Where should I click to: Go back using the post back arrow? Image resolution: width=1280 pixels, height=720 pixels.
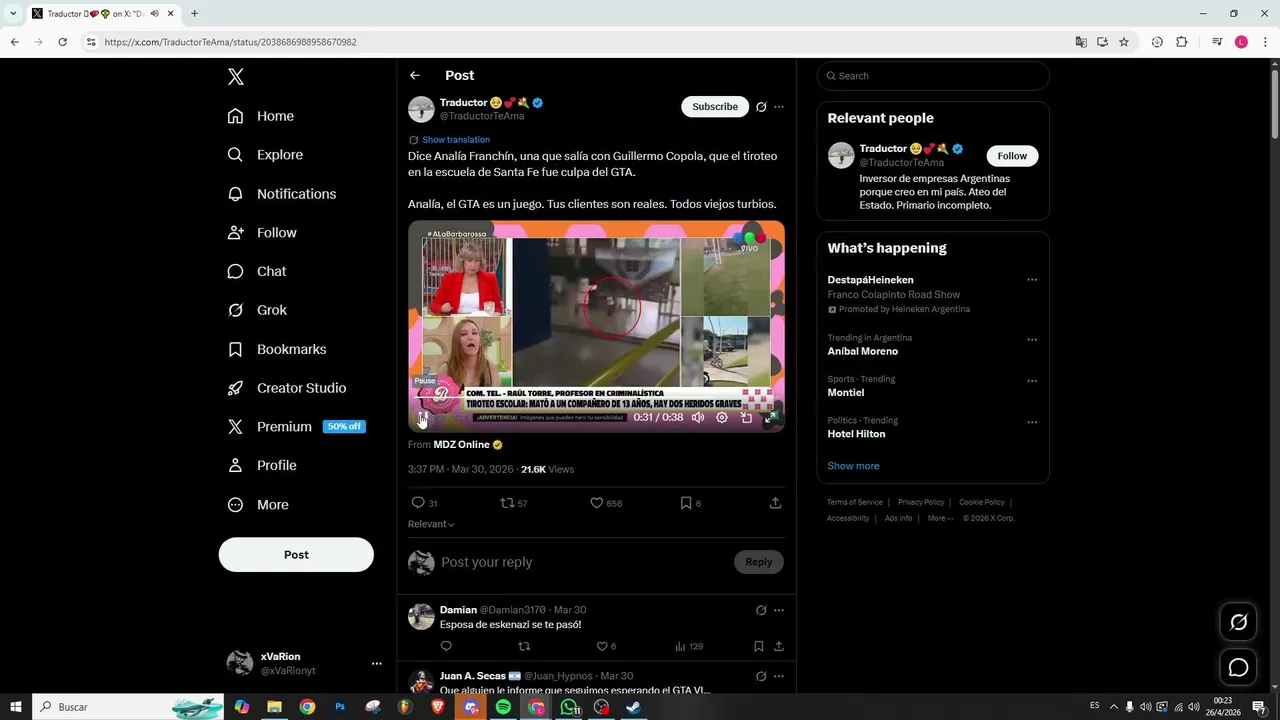tap(415, 76)
